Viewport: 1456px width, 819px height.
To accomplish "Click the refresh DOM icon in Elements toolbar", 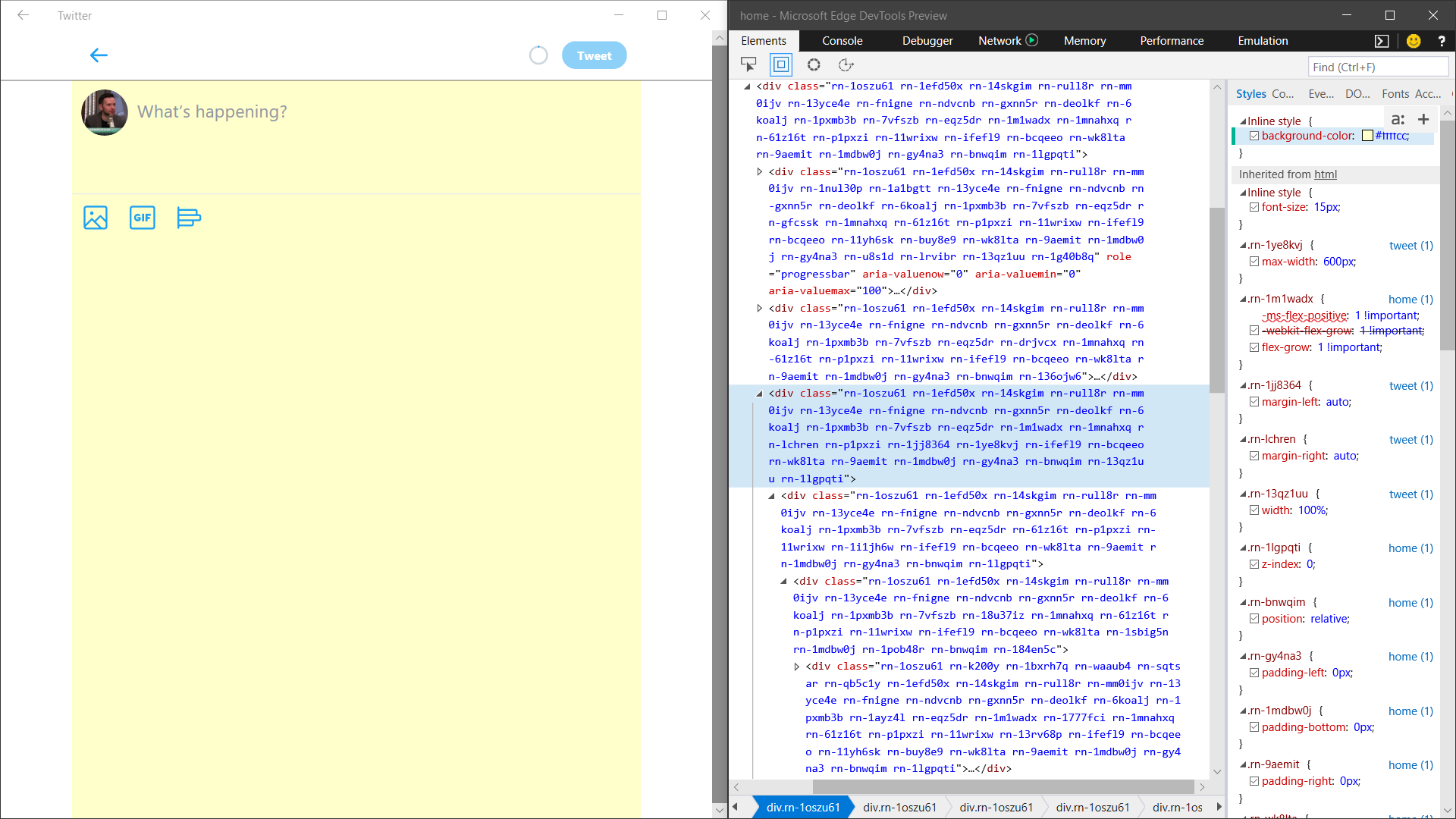I will (x=846, y=65).
